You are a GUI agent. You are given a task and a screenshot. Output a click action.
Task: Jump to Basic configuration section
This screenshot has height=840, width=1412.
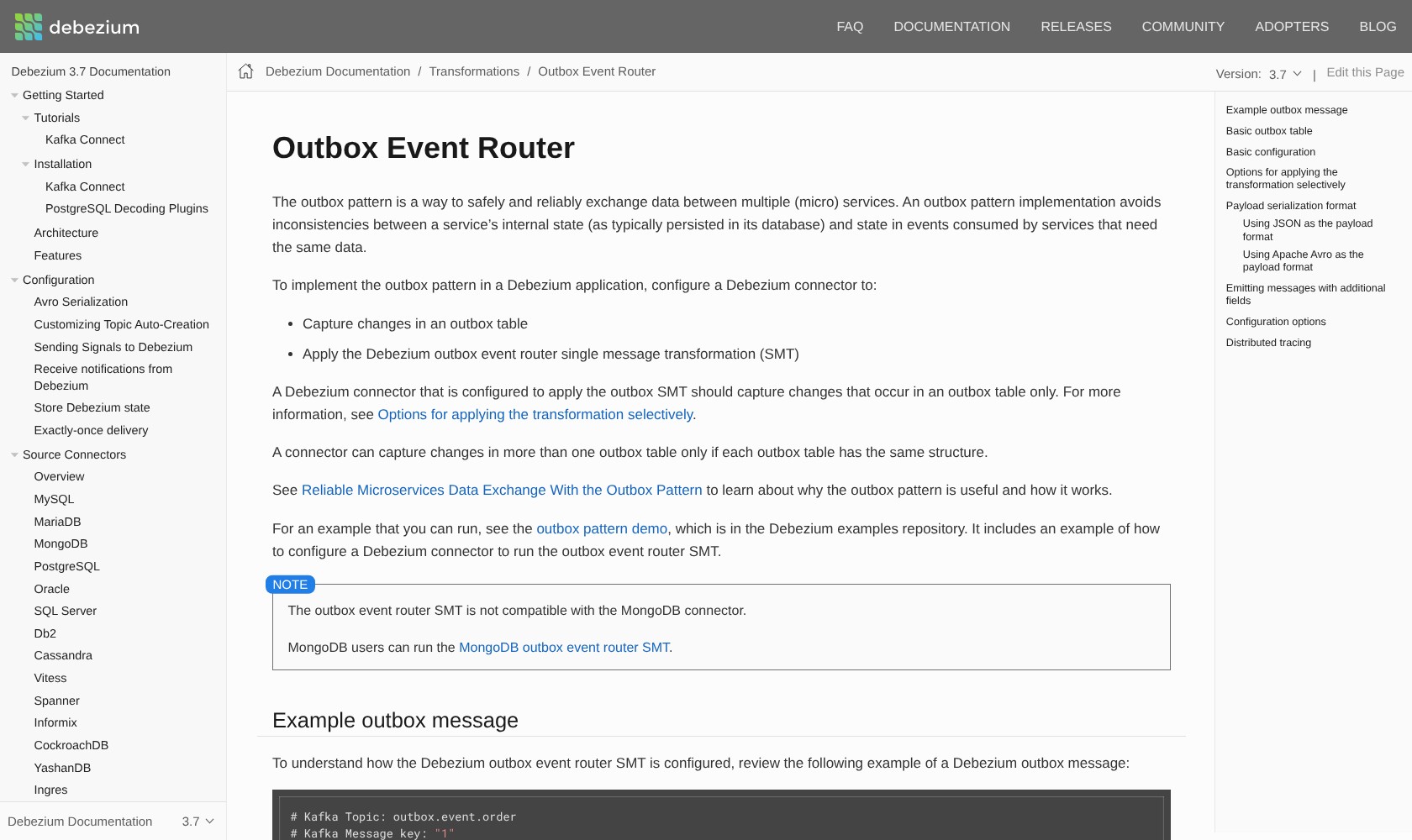[x=1270, y=152]
